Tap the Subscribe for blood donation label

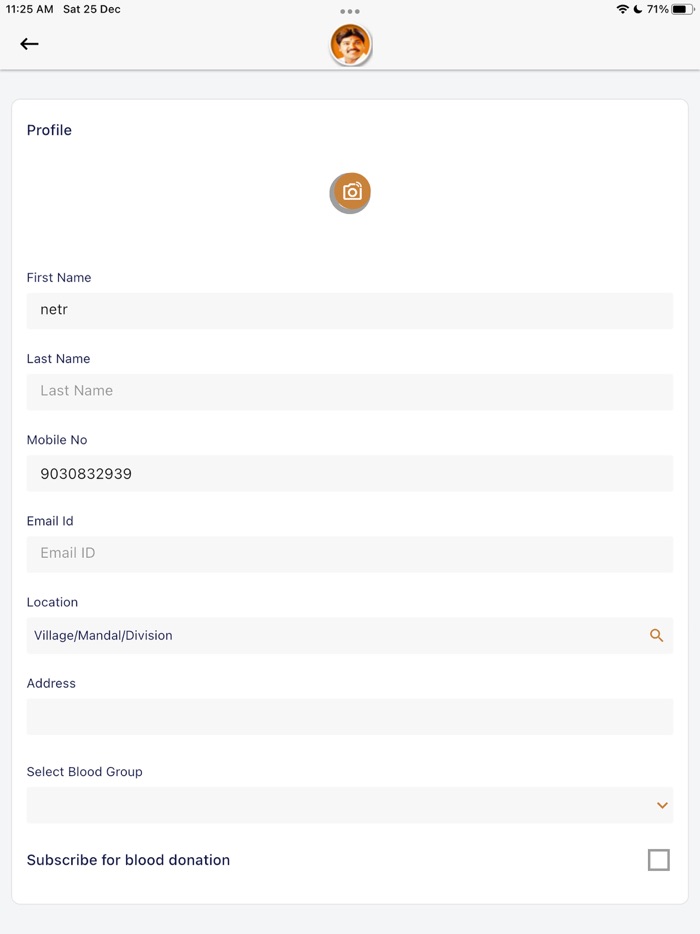[x=128, y=860]
